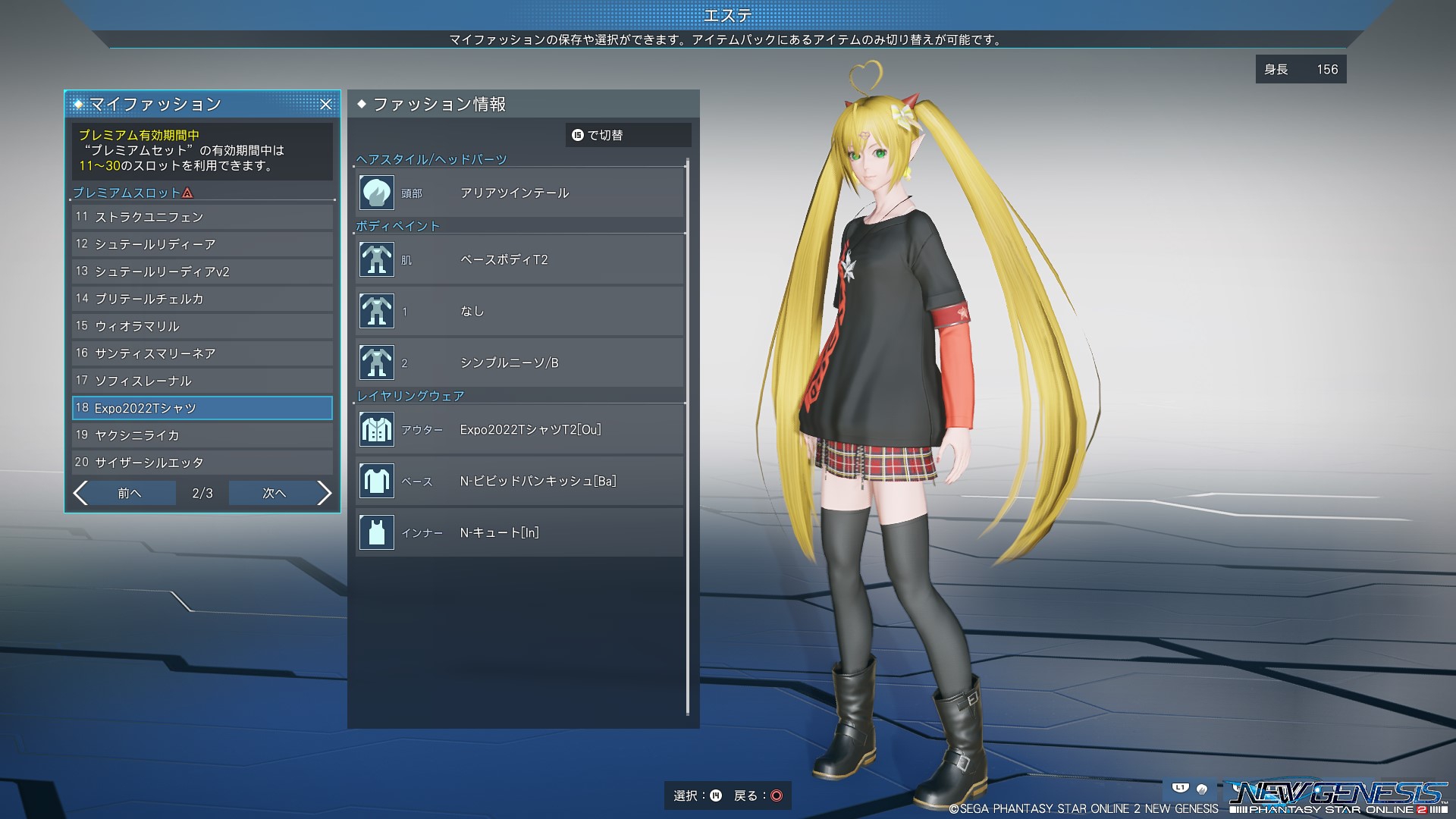The height and width of the screenshot is (819, 1456).
Task: Click the N-キュート[In] entry
Action: pos(520,532)
